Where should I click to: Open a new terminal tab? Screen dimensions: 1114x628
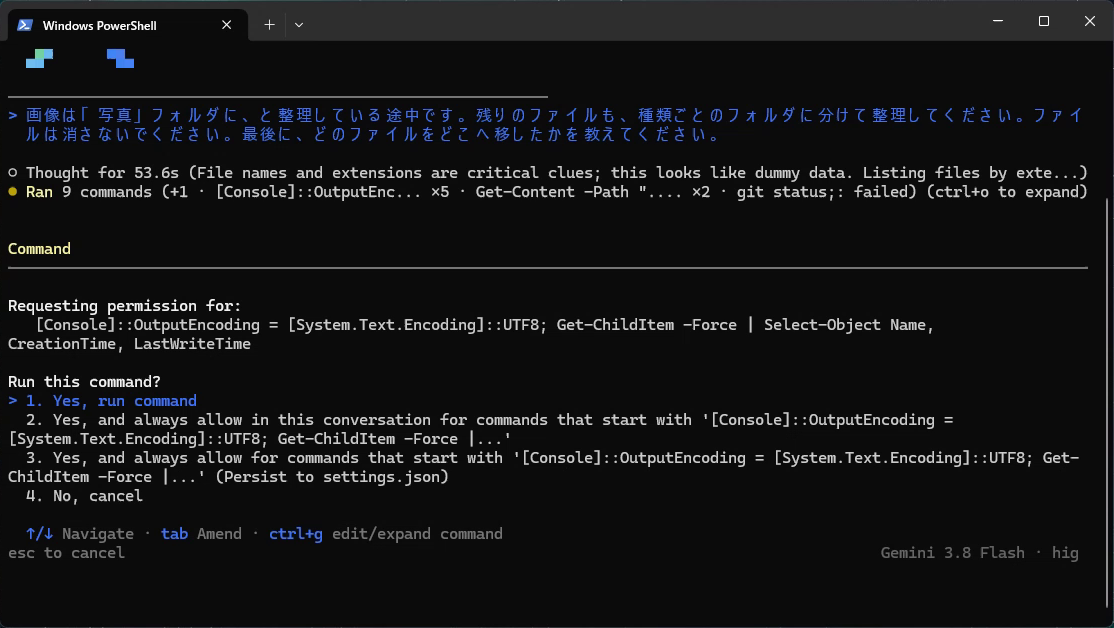[x=269, y=25]
